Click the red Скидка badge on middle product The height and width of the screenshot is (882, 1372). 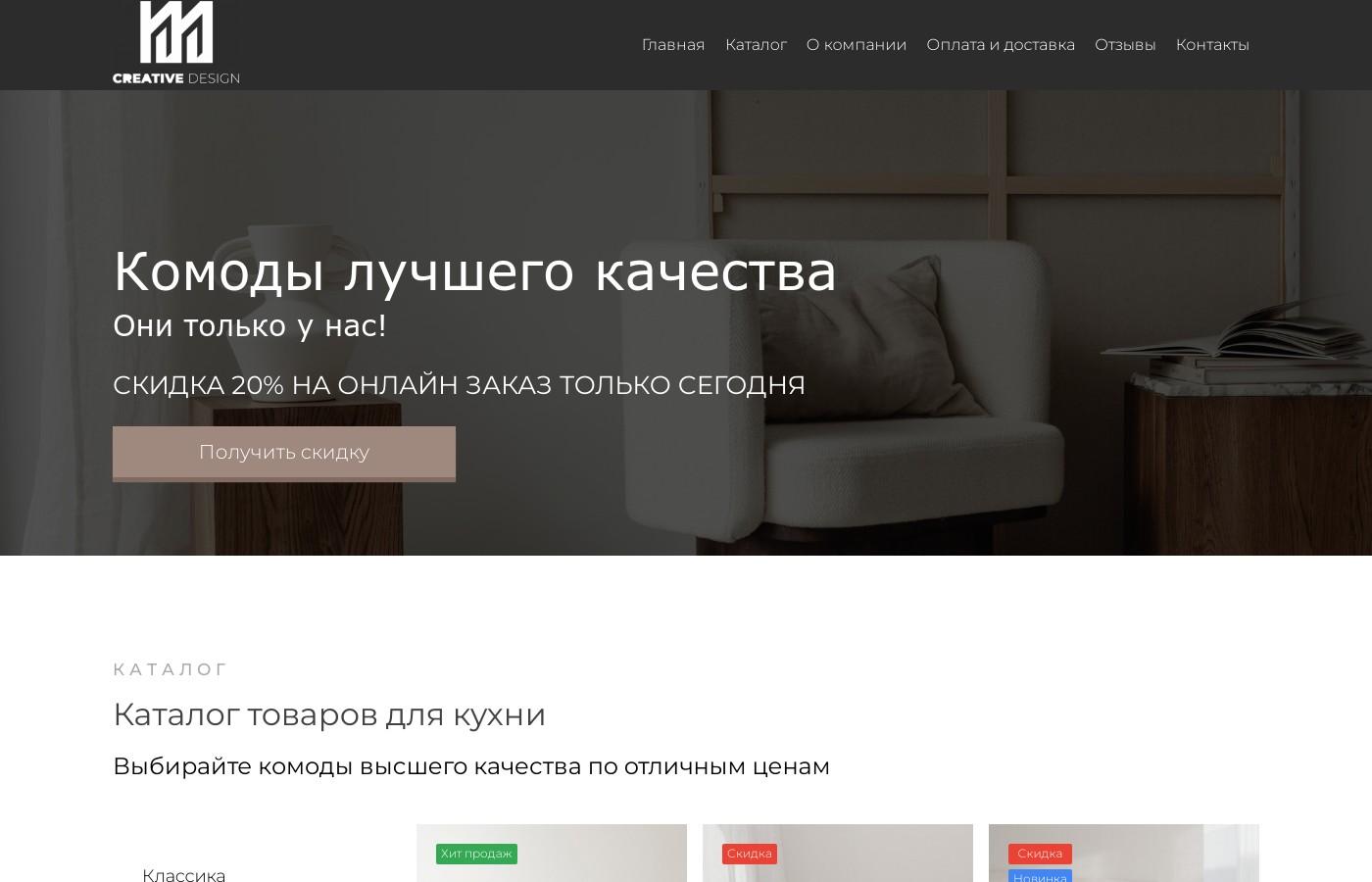tap(749, 854)
